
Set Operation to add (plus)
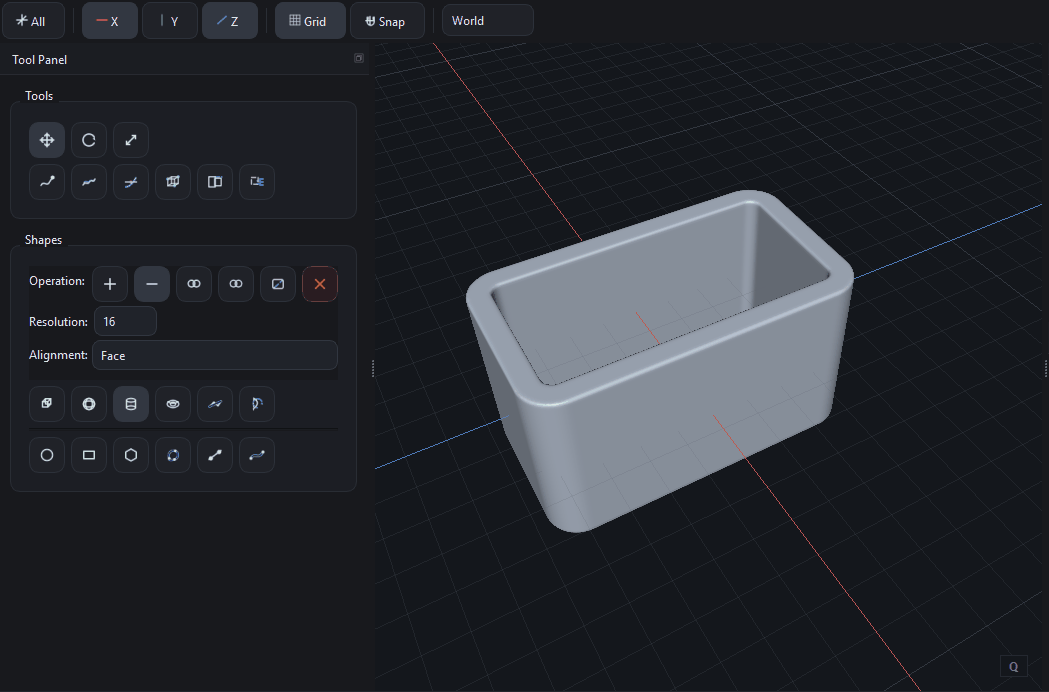tap(110, 284)
